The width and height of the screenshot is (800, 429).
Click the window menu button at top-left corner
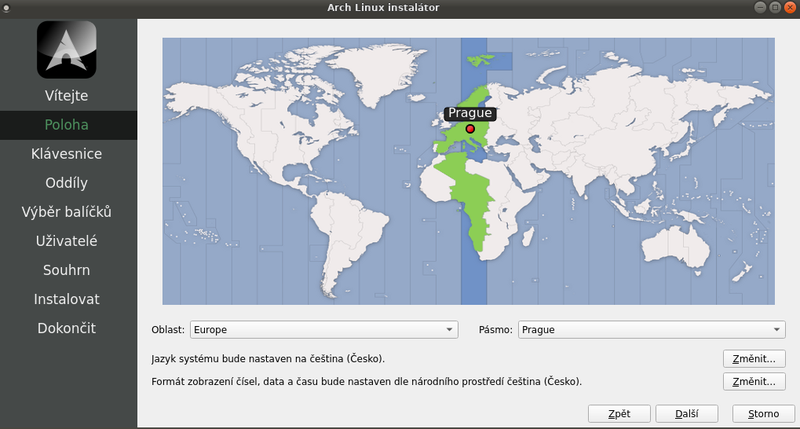tap(8, 8)
